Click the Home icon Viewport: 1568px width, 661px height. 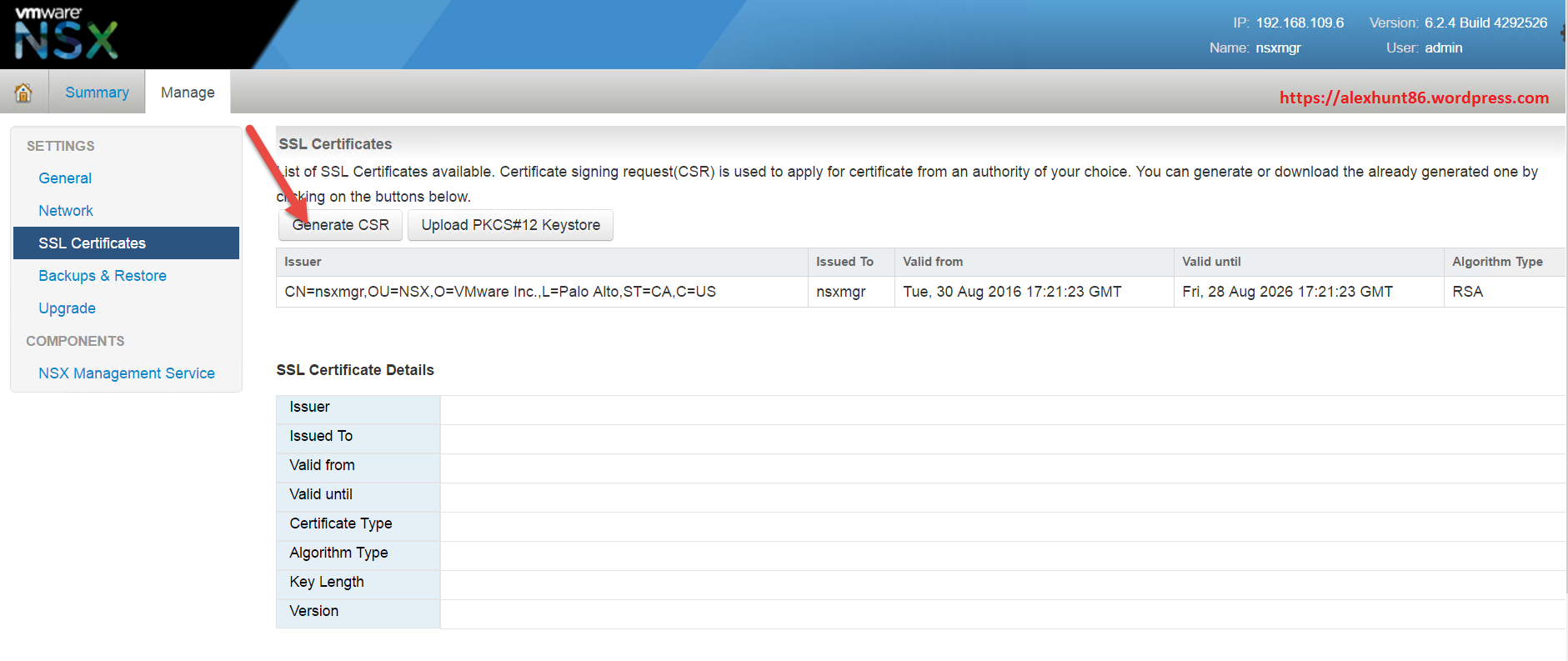point(23,92)
